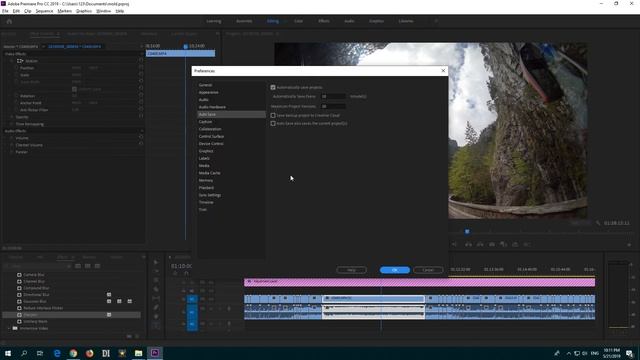Image resolution: width=640 pixels, height=360 pixels.
Task: Click the Automatically Save Every minutes field
Action: click(x=333, y=96)
